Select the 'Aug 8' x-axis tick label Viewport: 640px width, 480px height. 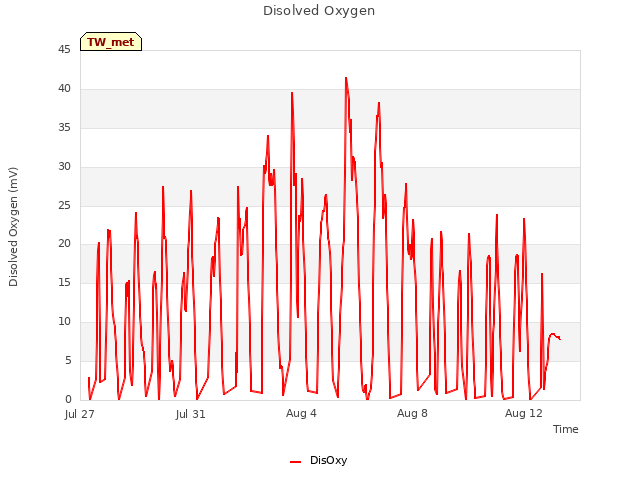pos(412,413)
